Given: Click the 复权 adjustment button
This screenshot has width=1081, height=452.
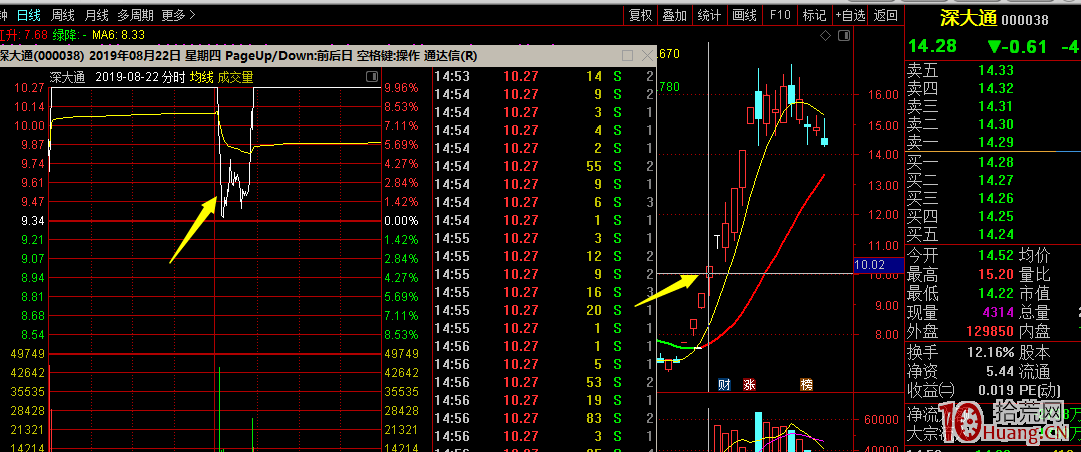Looking at the screenshot, I should point(641,14).
